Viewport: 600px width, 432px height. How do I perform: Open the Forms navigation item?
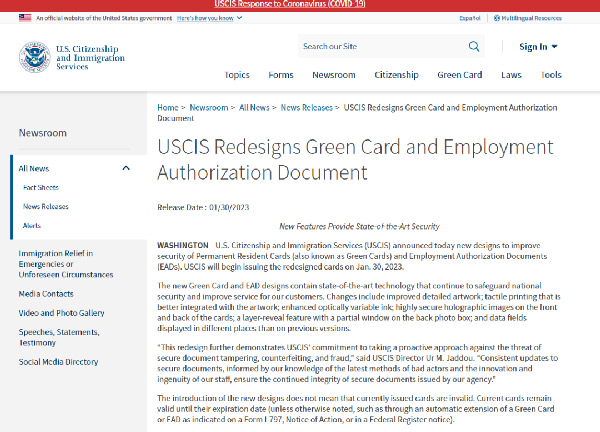pyautogui.click(x=281, y=75)
